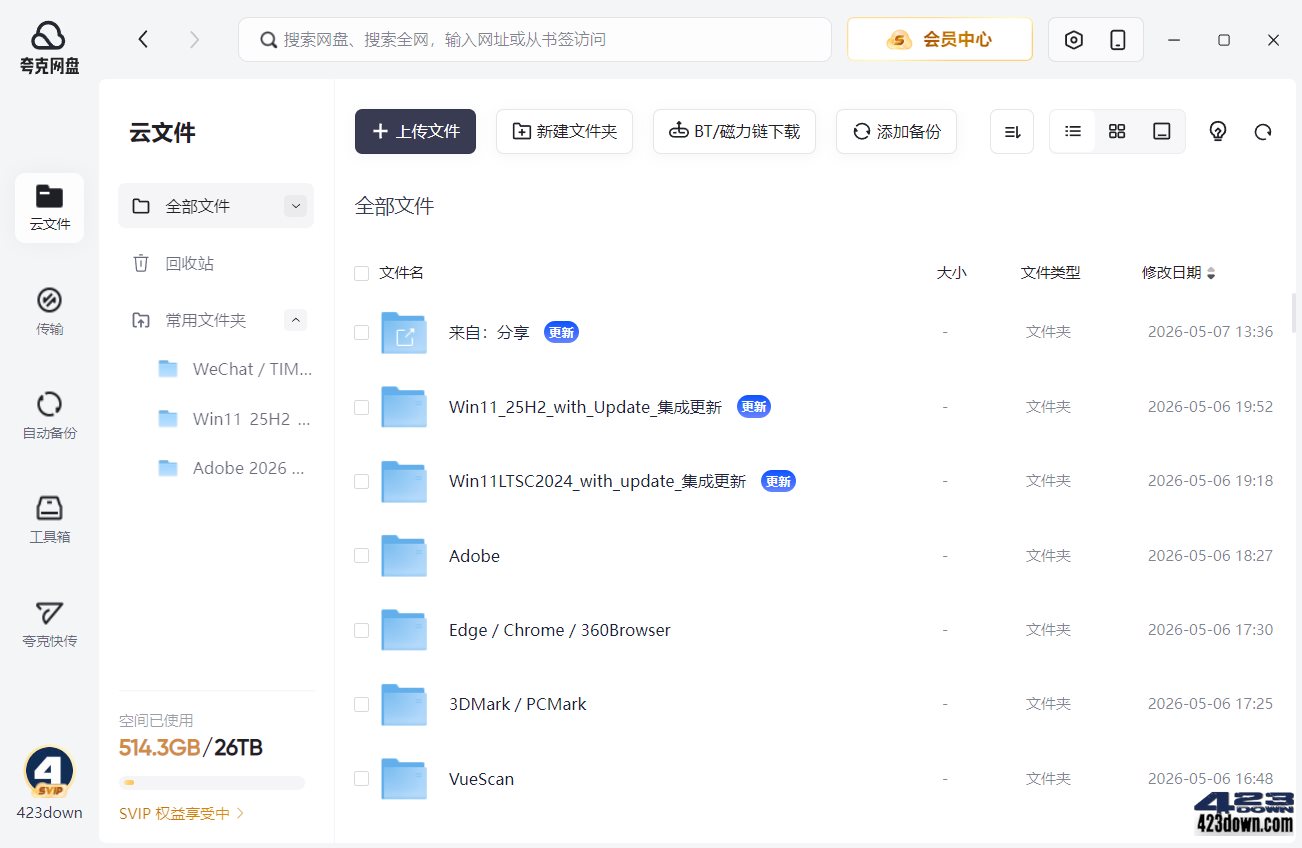1302x848 pixels.
Task: Check the Edge / Chrome / 360Browser checkbox
Action: pos(361,630)
